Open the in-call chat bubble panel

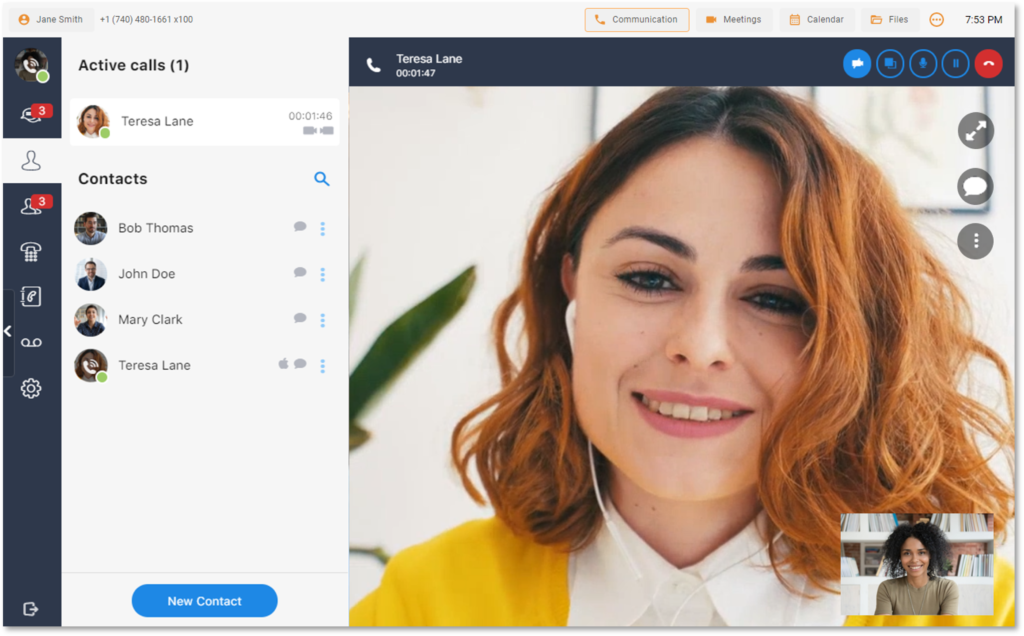pos(975,186)
